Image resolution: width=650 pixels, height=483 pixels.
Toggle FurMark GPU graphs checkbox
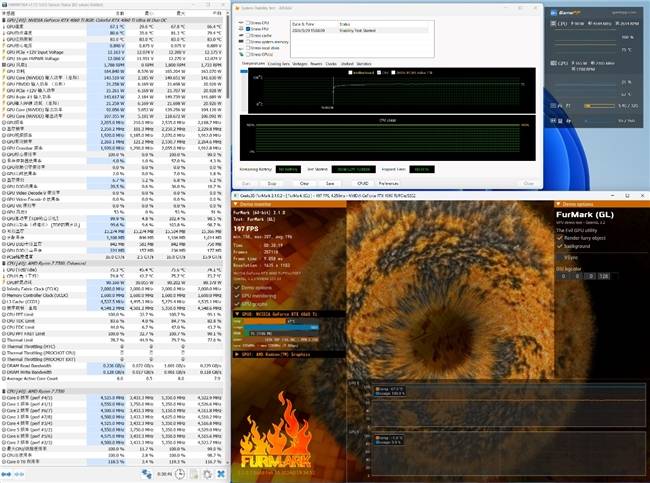237,304
